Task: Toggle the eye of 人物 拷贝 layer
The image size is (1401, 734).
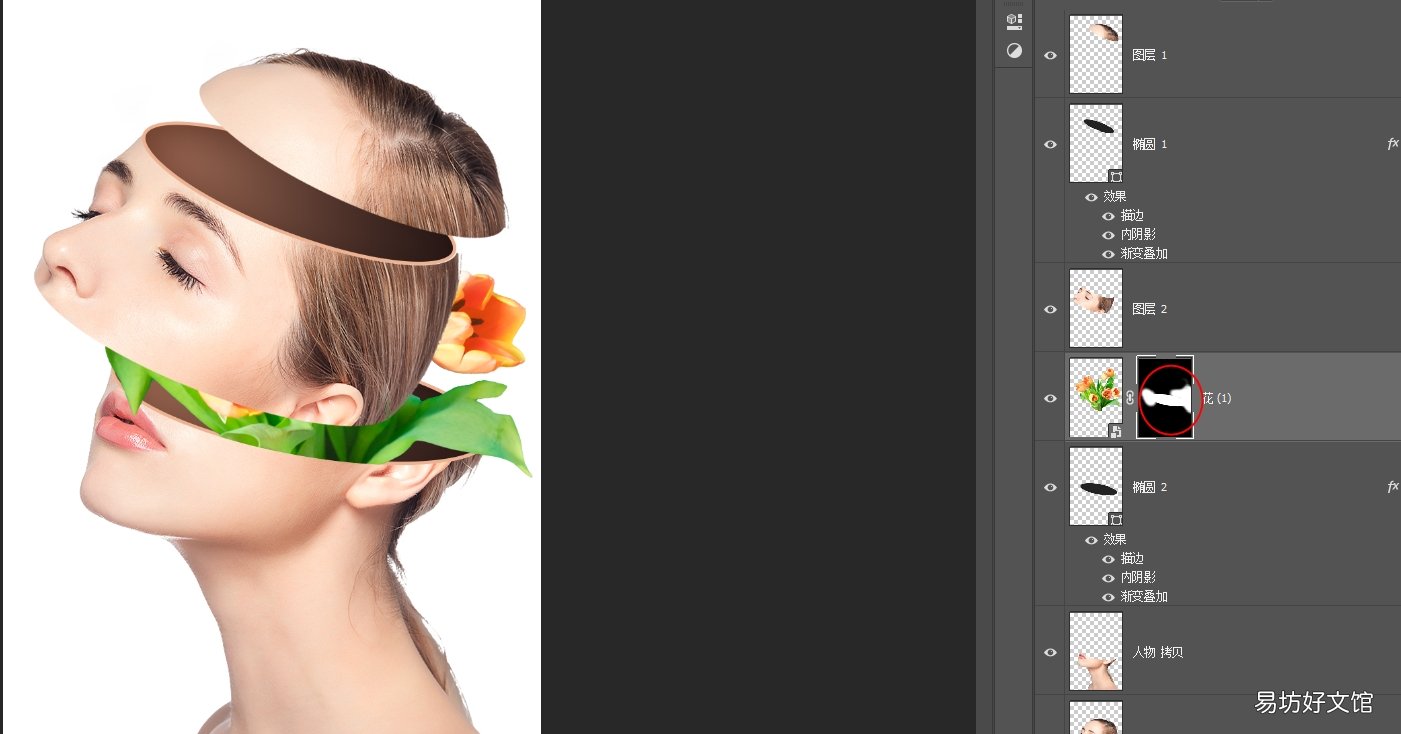Action: (x=1050, y=652)
